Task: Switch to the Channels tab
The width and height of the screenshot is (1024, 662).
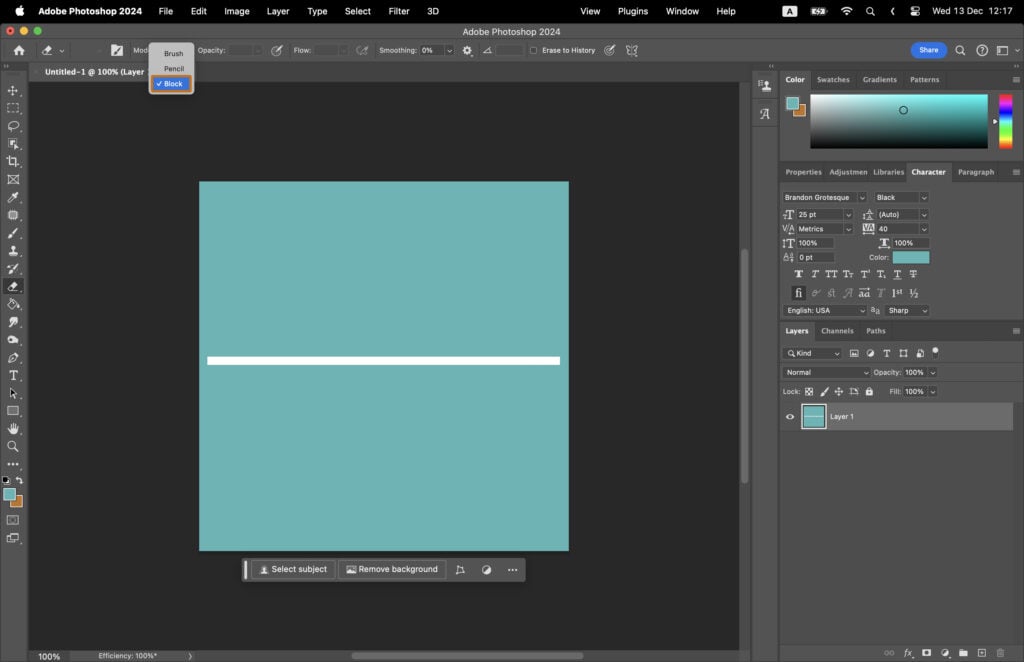Action: (837, 330)
